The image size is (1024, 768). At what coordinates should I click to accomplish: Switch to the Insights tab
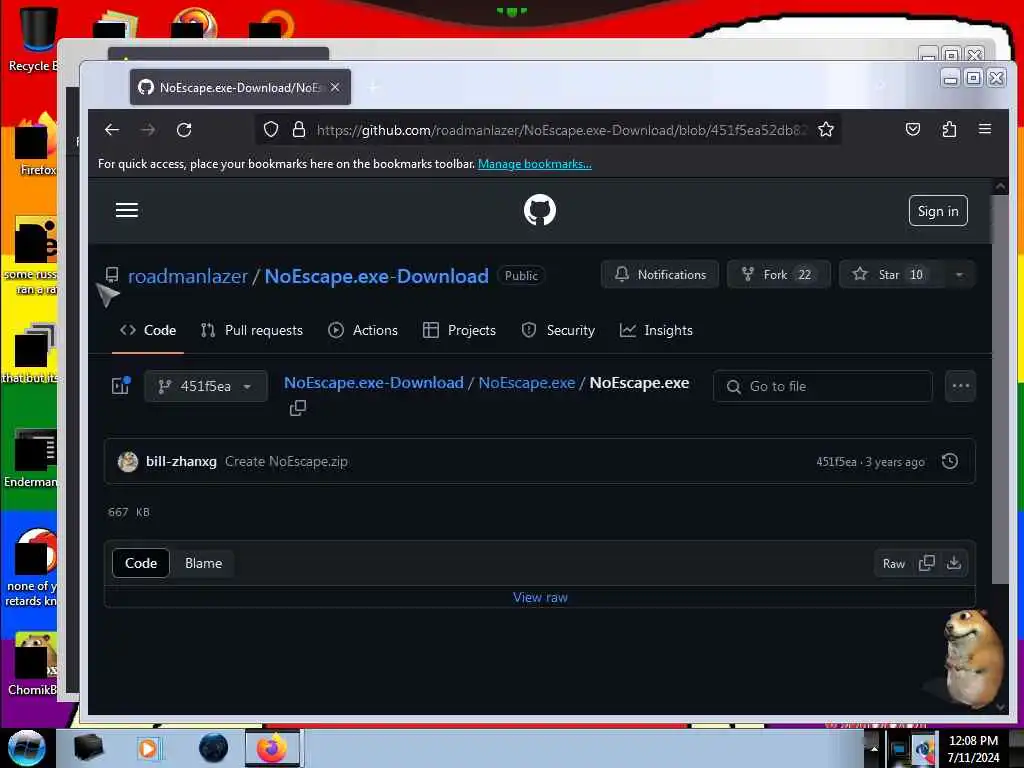pos(656,330)
